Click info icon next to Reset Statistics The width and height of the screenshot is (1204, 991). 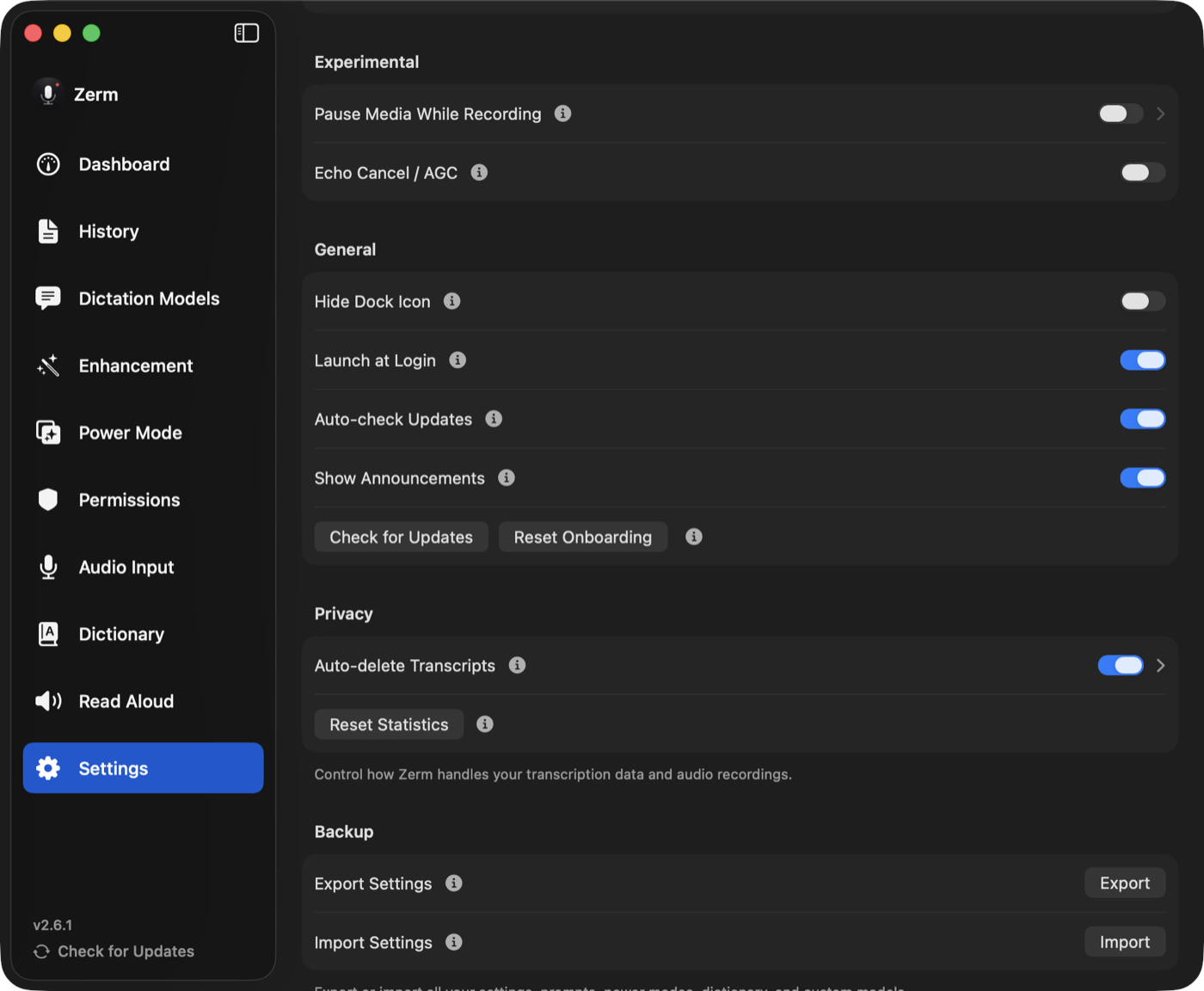(x=486, y=724)
